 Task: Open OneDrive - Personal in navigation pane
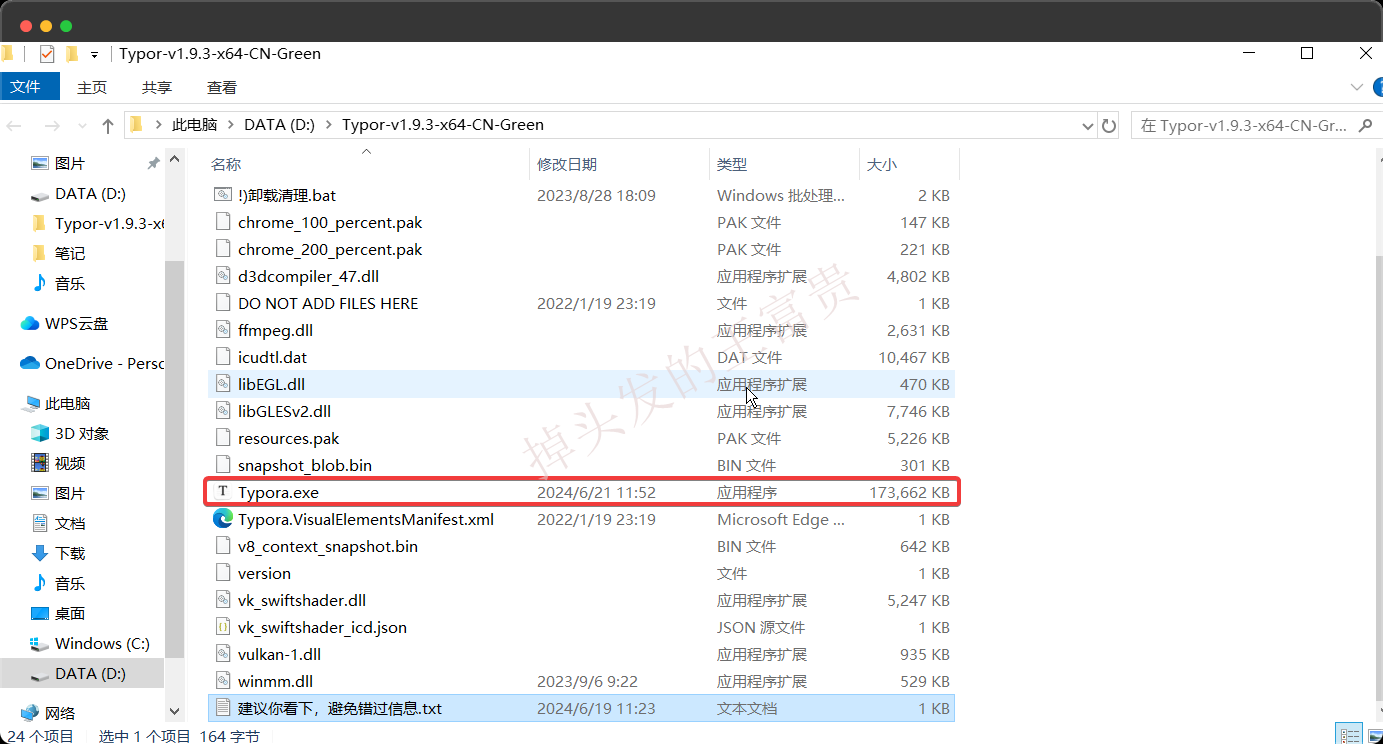[x=91, y=364]
